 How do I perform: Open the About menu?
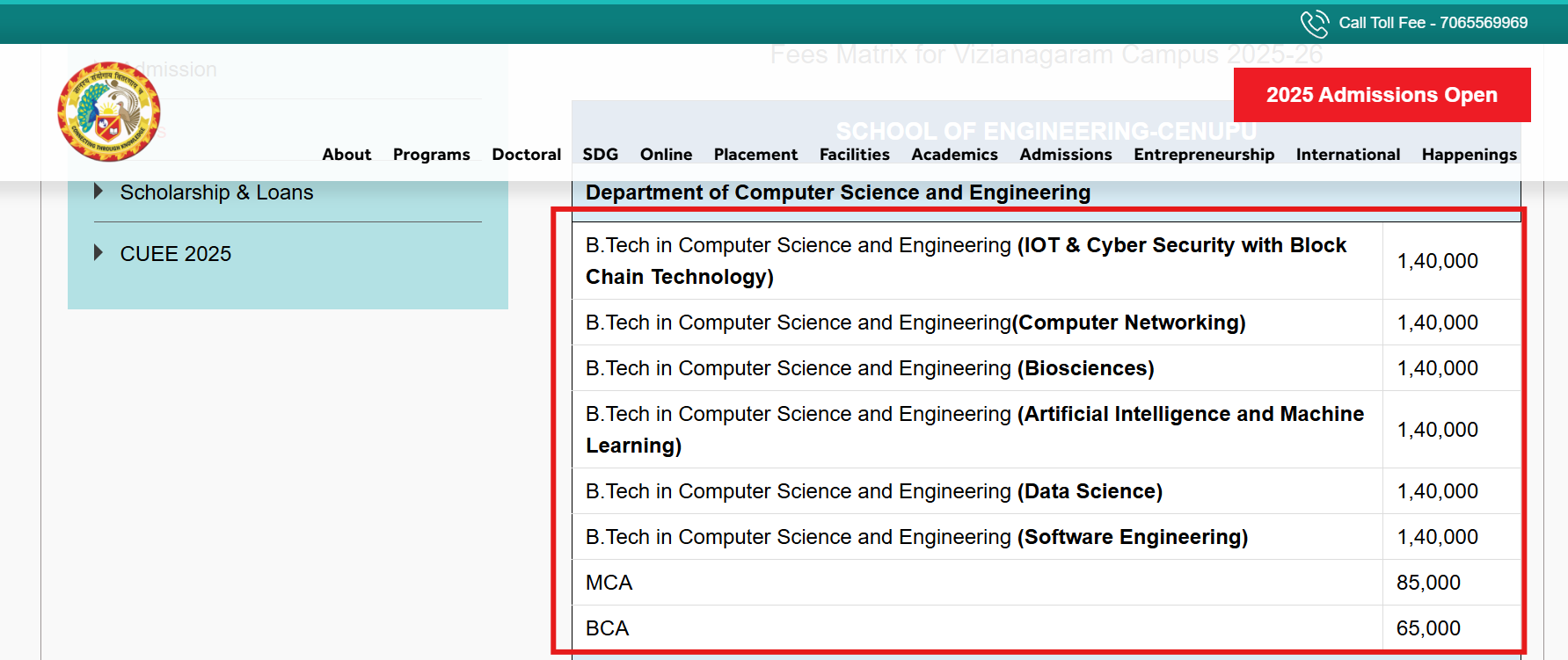pos(346,155)
